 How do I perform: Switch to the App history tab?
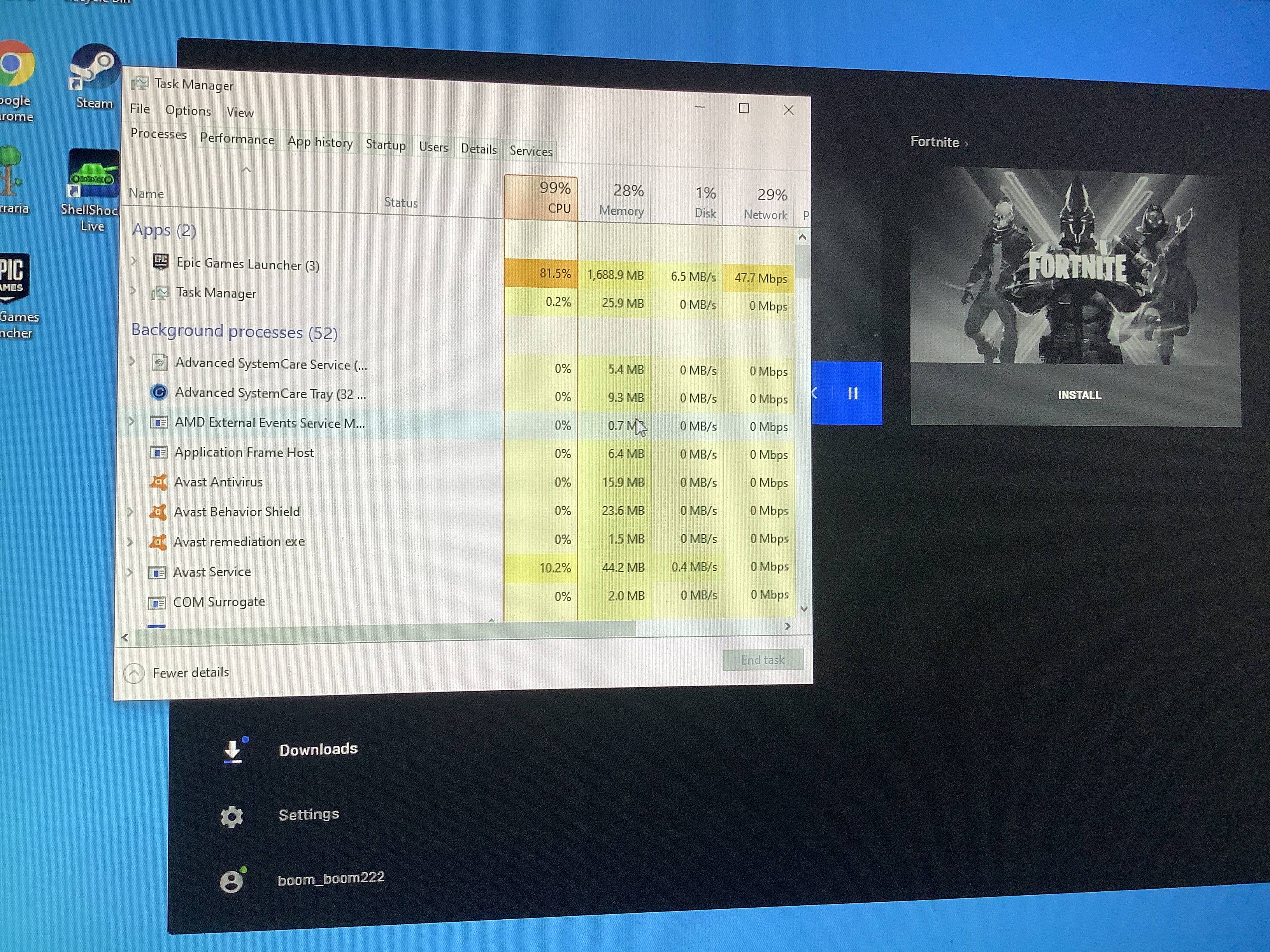pyautogui.click(x=320, y=142)
